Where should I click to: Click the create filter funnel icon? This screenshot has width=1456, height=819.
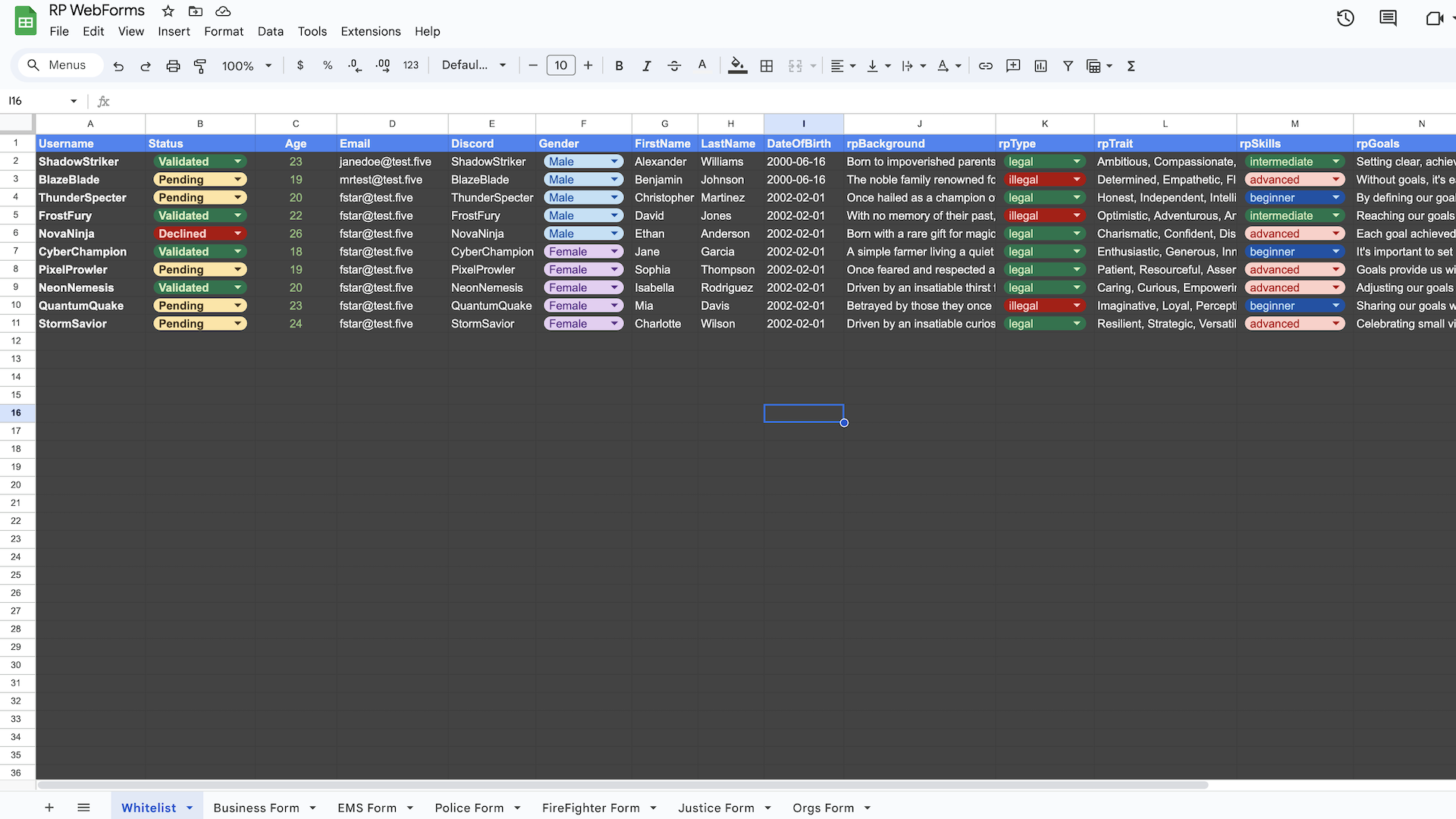(1068, 66)
